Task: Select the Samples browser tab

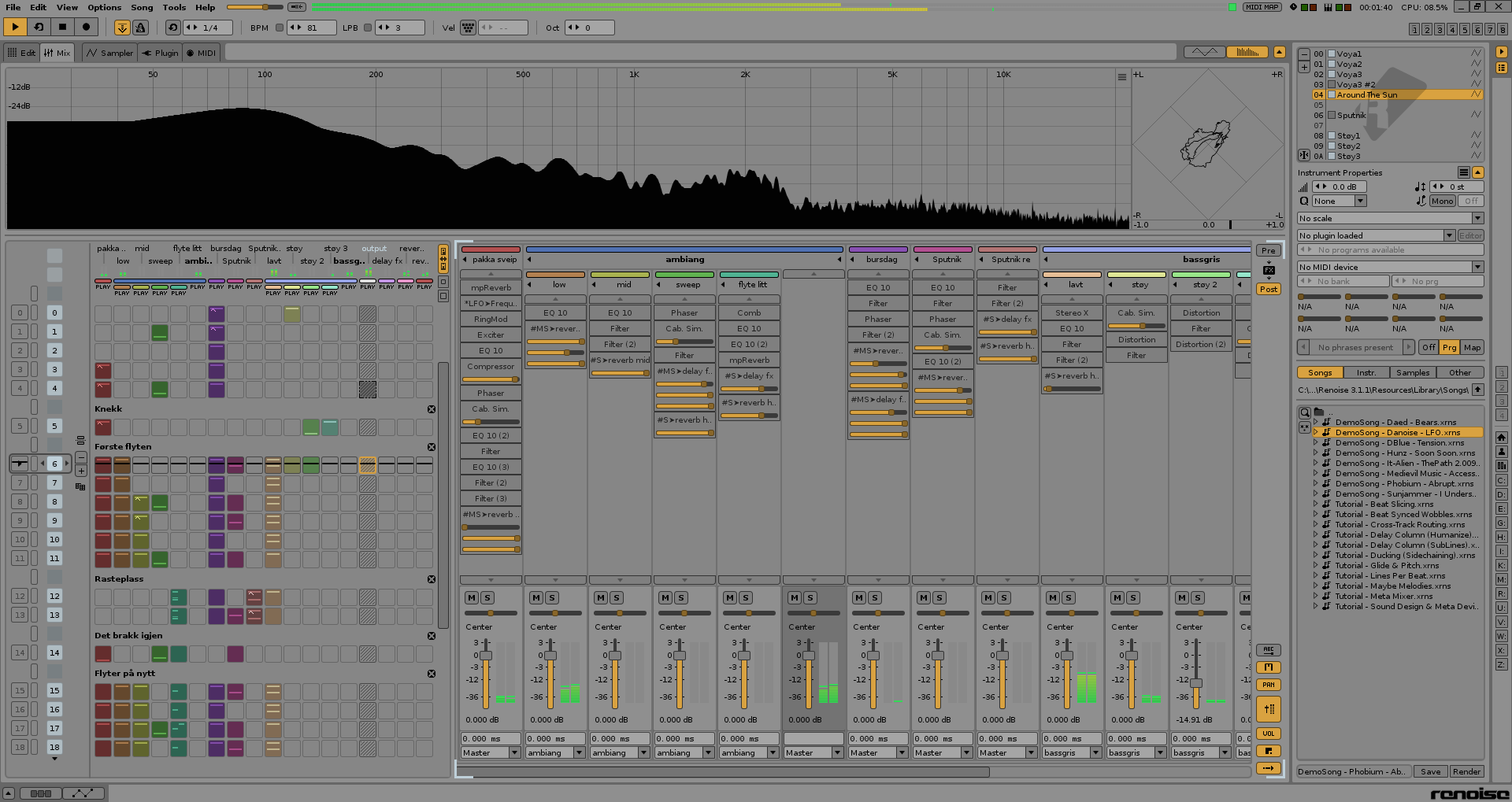Action: click(x=1413, y=373)
